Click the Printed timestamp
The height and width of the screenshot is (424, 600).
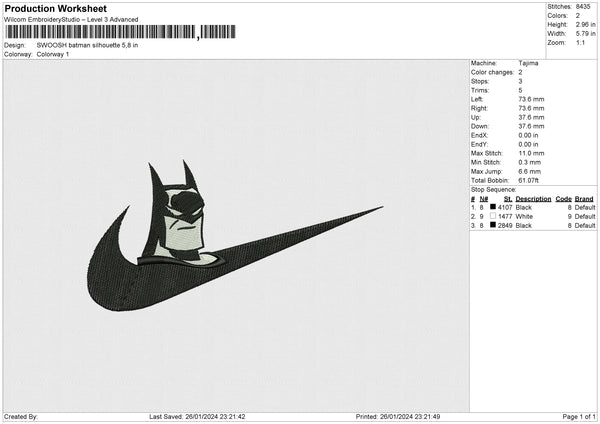398,417
